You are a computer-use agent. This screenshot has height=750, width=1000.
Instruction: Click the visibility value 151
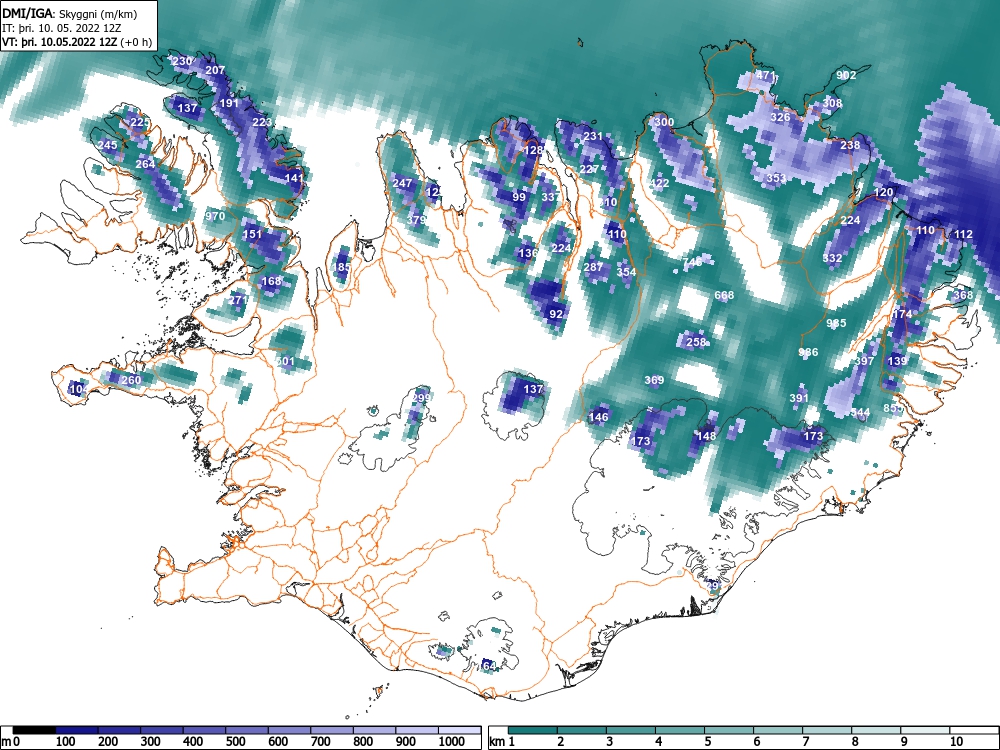point(253,234)
